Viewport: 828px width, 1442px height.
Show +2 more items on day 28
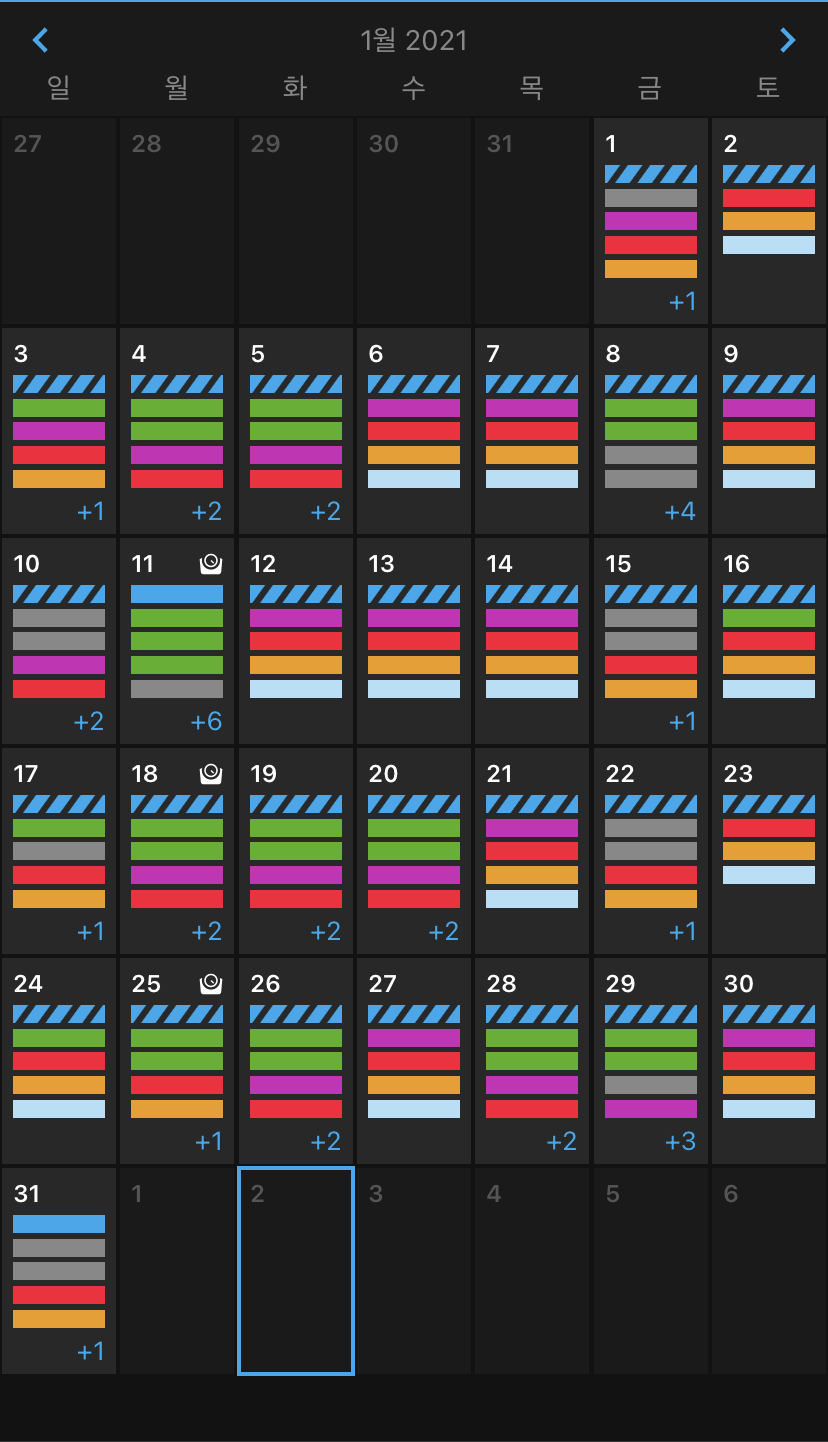pos(562,1142)
